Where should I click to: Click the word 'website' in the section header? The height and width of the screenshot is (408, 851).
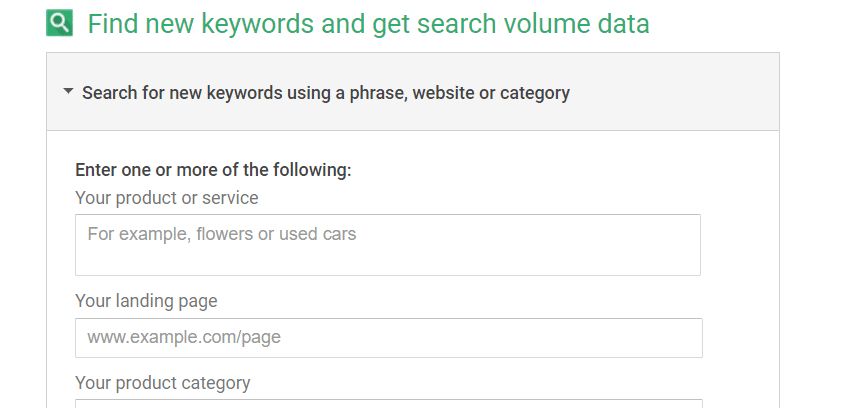(x=443, y=93)
